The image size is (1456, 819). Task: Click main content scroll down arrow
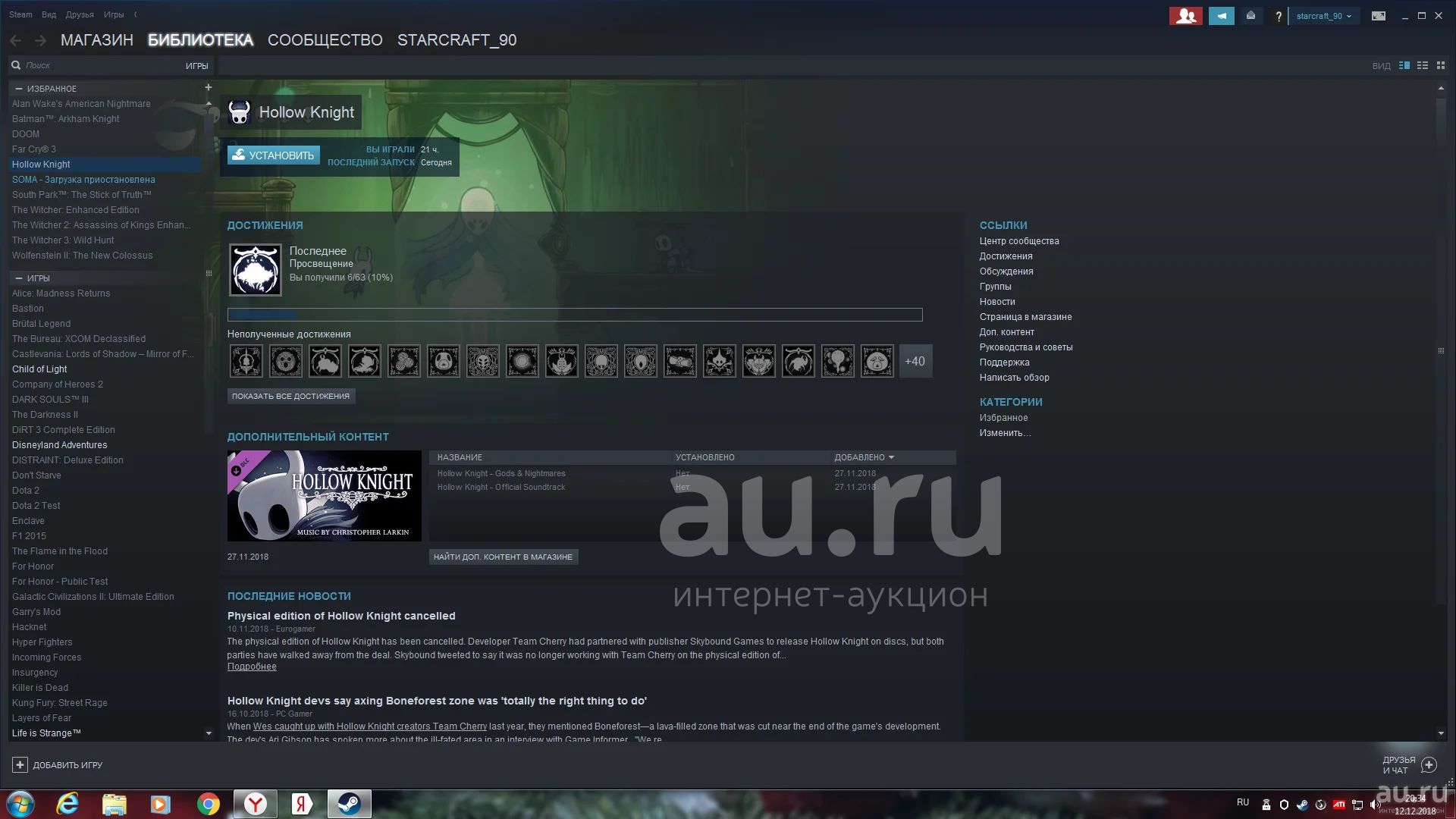[x=1441, y=733]
